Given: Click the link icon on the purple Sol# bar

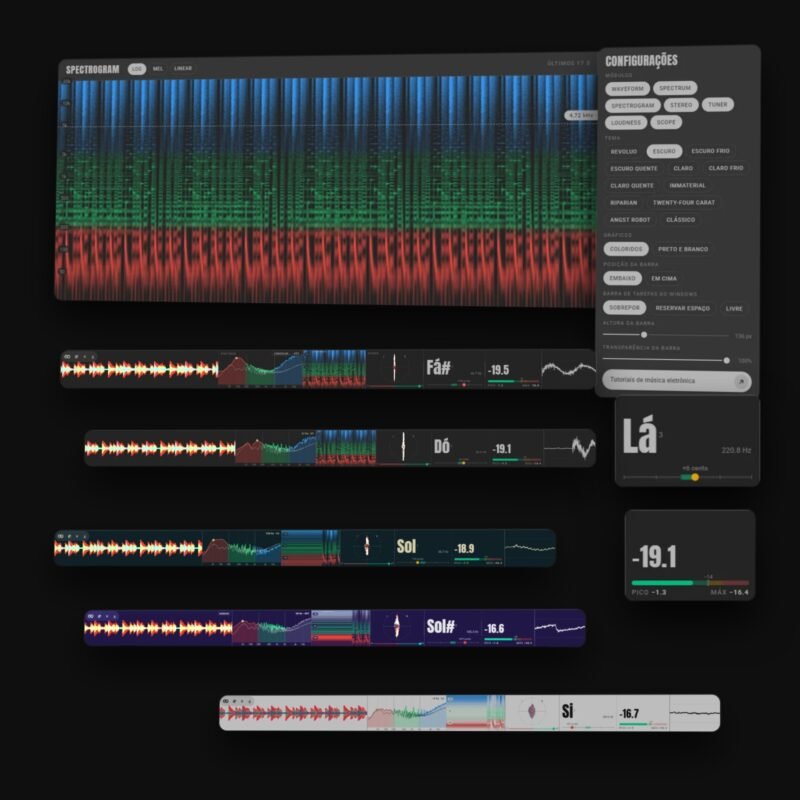Looking at the screenshot, I should (91, 616).
